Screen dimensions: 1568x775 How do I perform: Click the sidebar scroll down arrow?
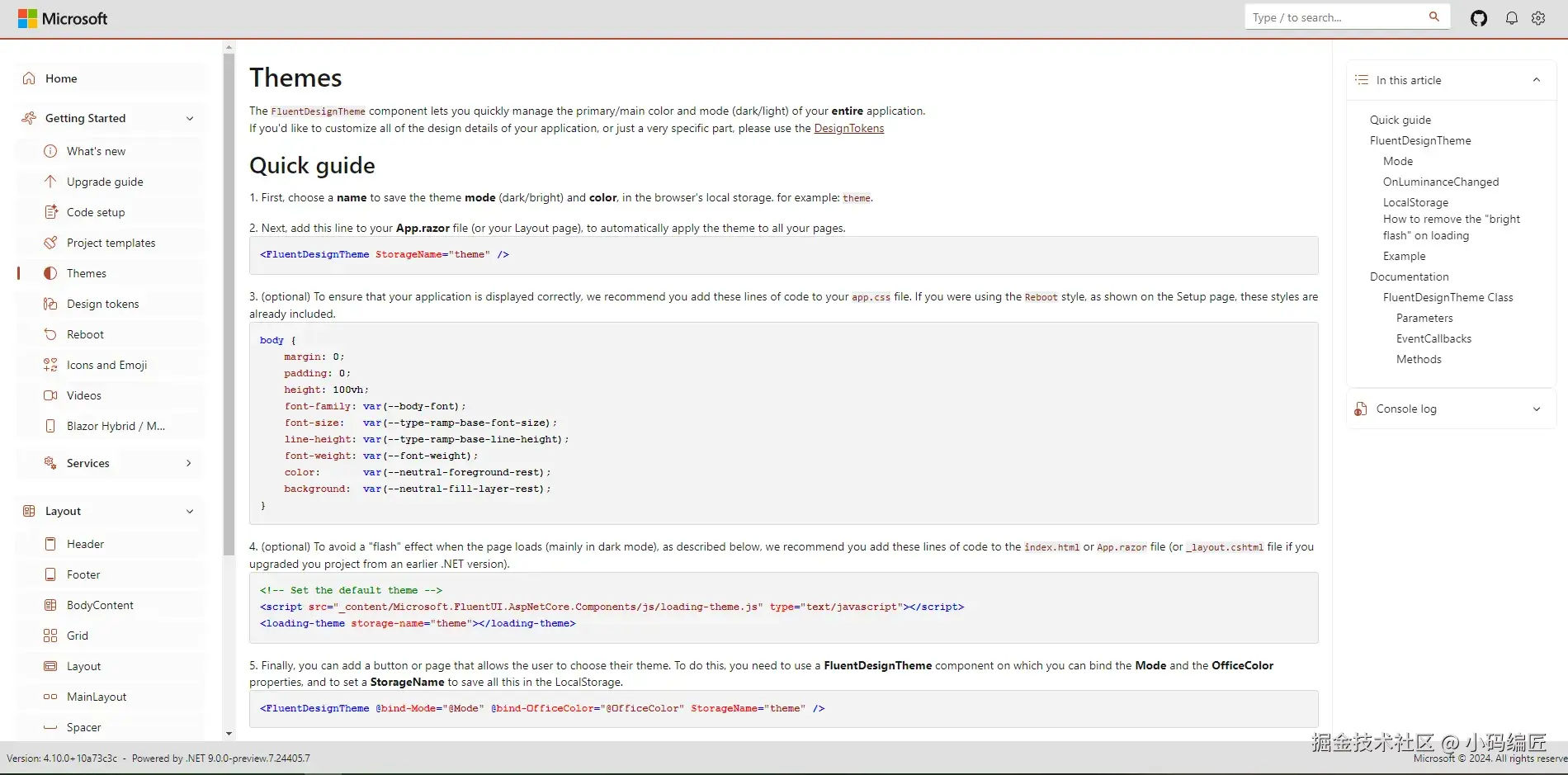click(x=229, y=734)
